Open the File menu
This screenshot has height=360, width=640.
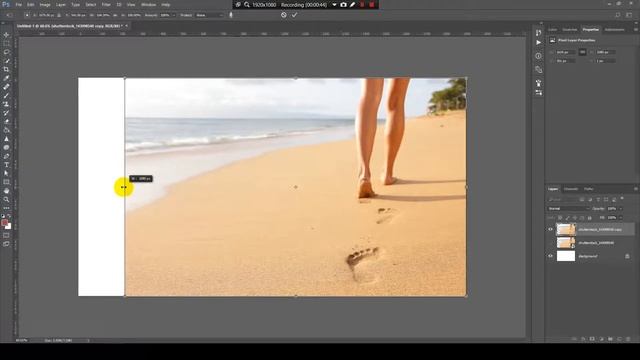pyautogui.click(x=18, y=4)
